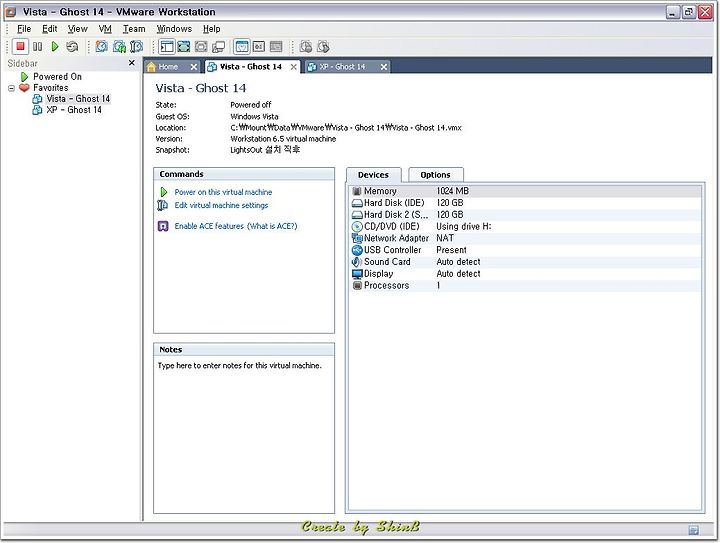Click the notes text area
The height and width of the screenshot is (543, 720).
pos(244,435)
